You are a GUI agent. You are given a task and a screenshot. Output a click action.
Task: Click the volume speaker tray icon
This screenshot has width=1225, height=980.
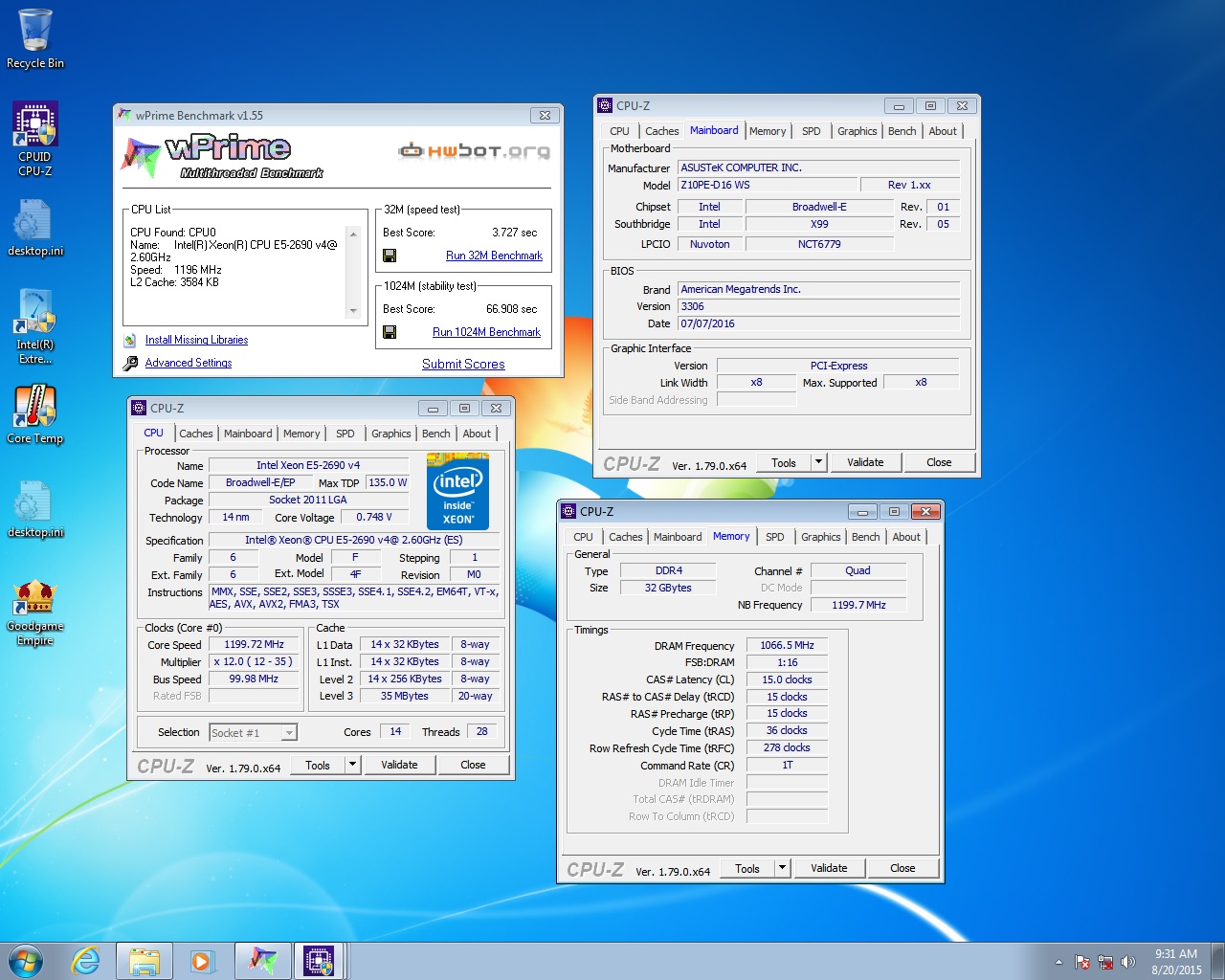(1128, 962)
